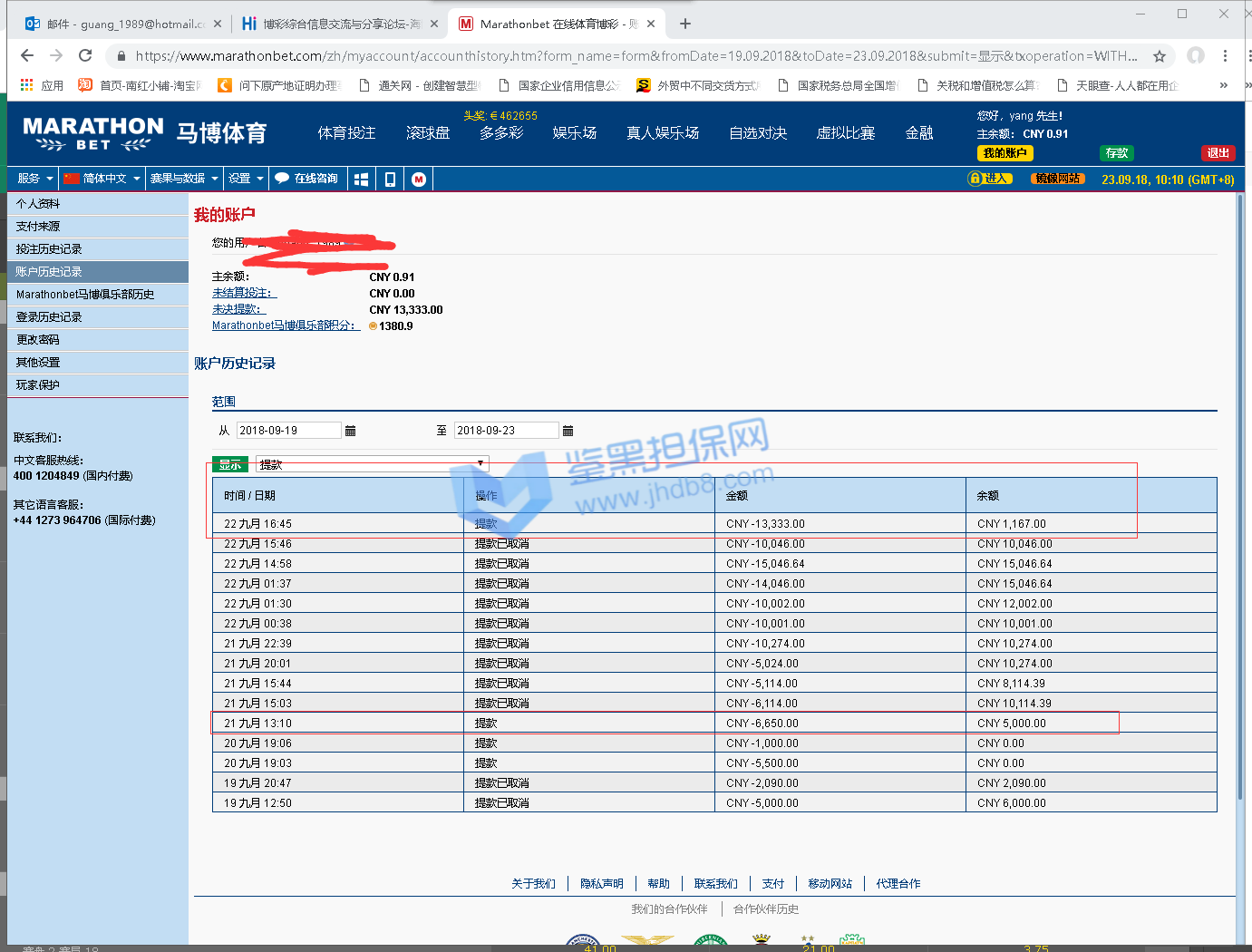Click the padlock 进入 button

tap(989, 179)
